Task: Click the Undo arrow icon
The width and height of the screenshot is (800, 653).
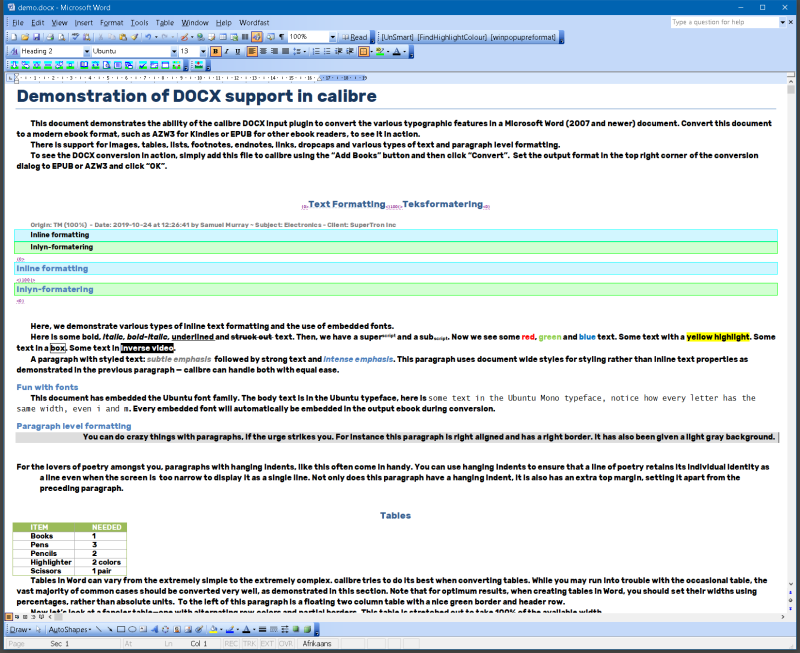Action: (148, 37)
